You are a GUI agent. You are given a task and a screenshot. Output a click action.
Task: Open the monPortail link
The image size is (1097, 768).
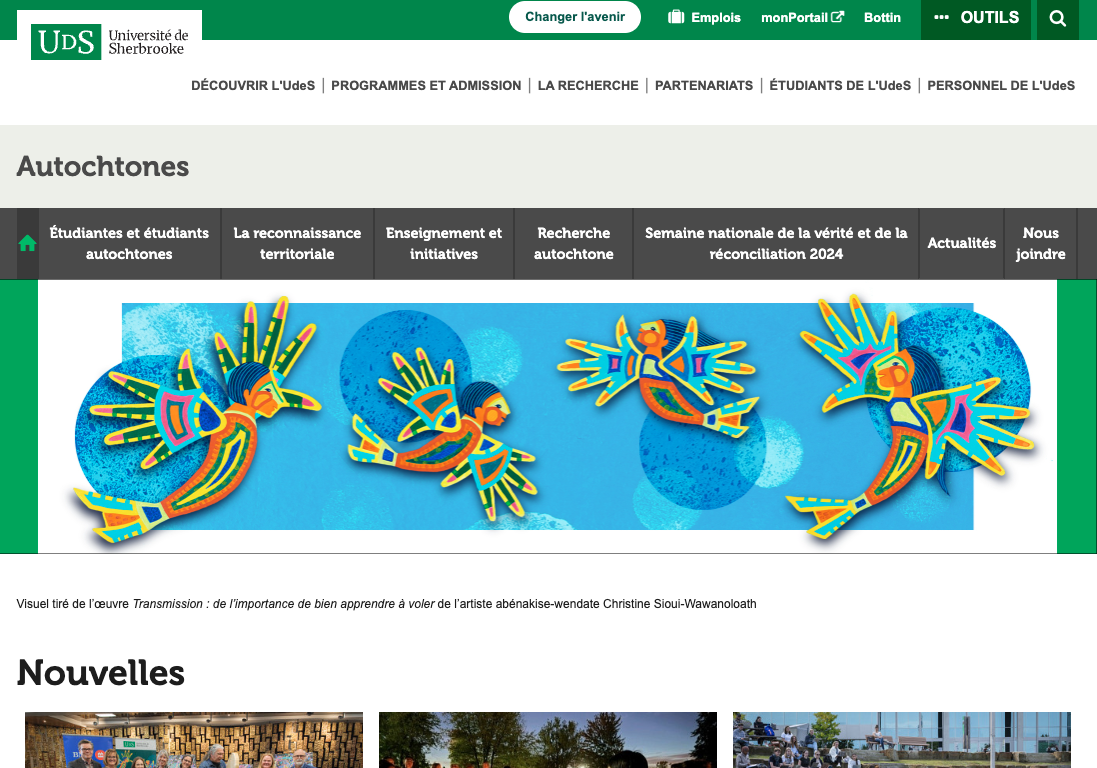[802, 17]
